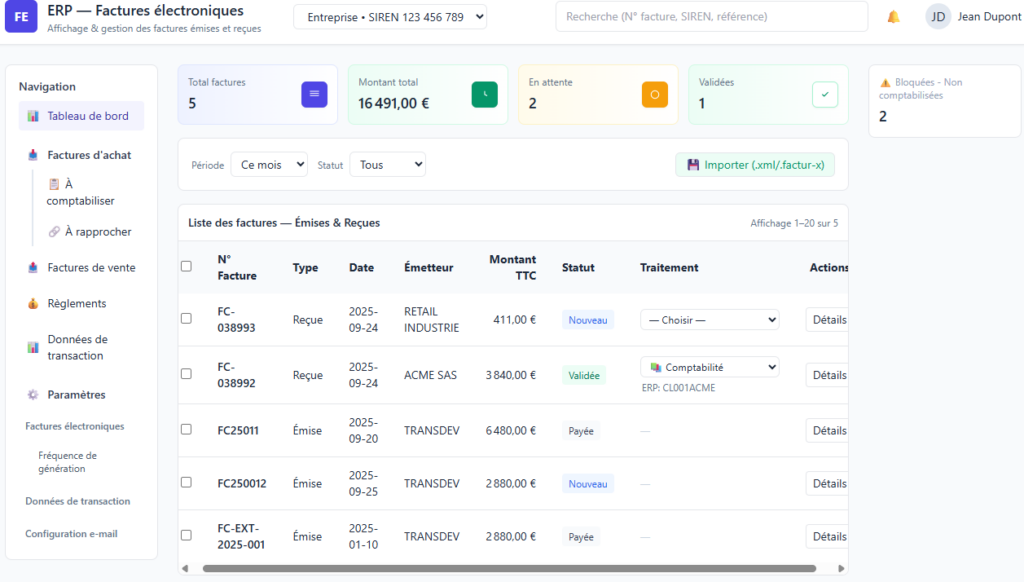The image size is (1024, 582).
Task: Check the box for invoice FC-038993
Action: 186,319
